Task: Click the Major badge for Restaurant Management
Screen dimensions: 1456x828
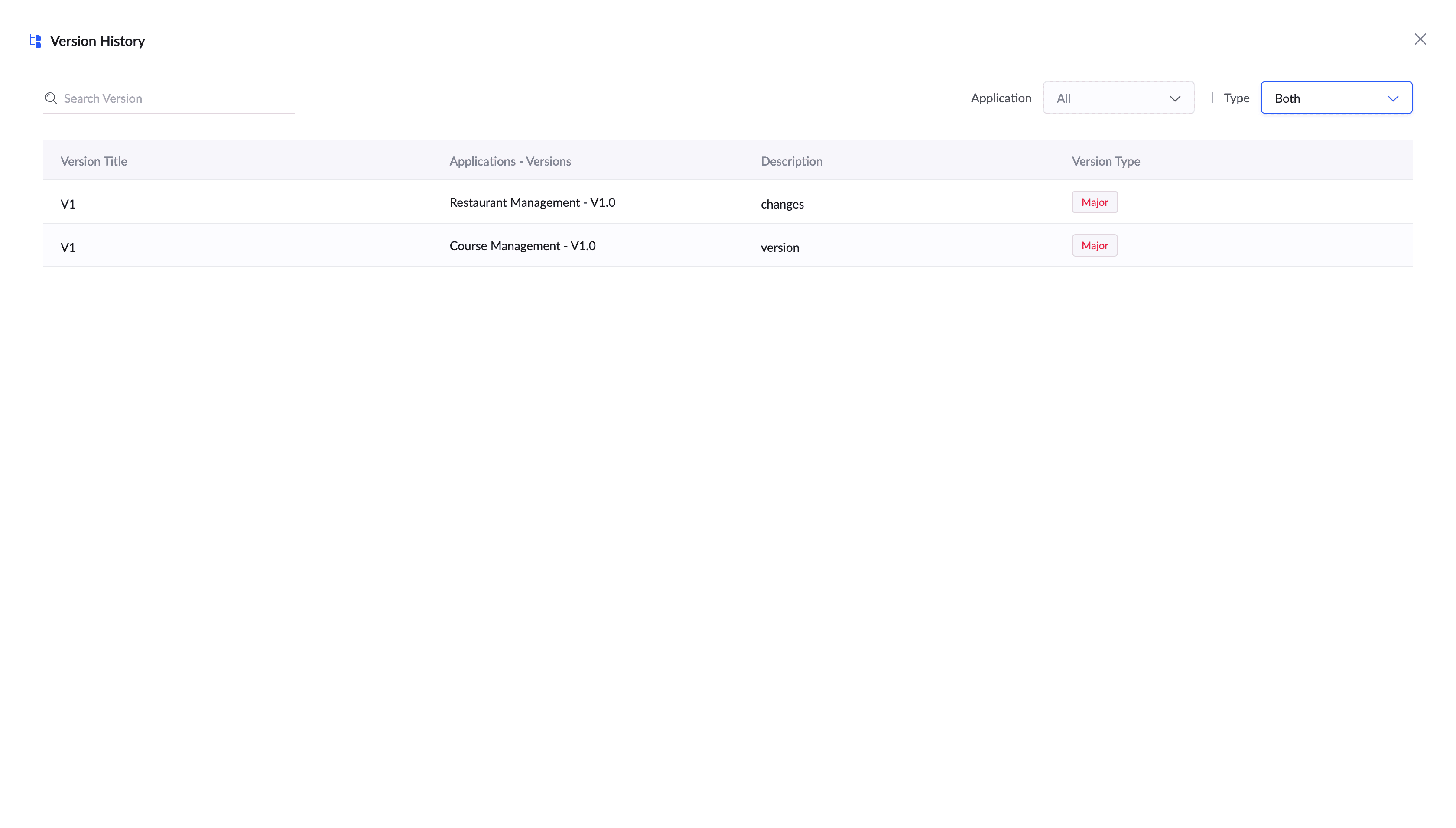Action: tap(1094, 202)
